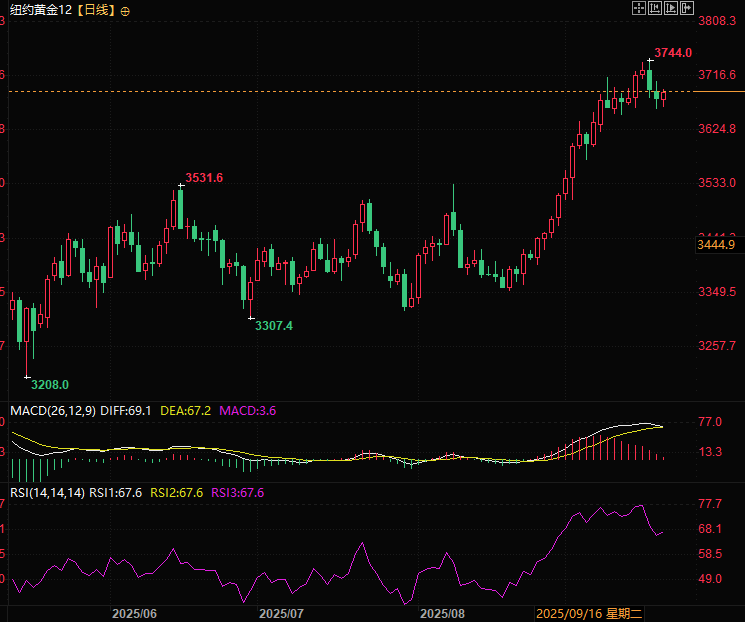
Task: Click the 3208.0 lowest price label
Action: (x=50, y=385)
